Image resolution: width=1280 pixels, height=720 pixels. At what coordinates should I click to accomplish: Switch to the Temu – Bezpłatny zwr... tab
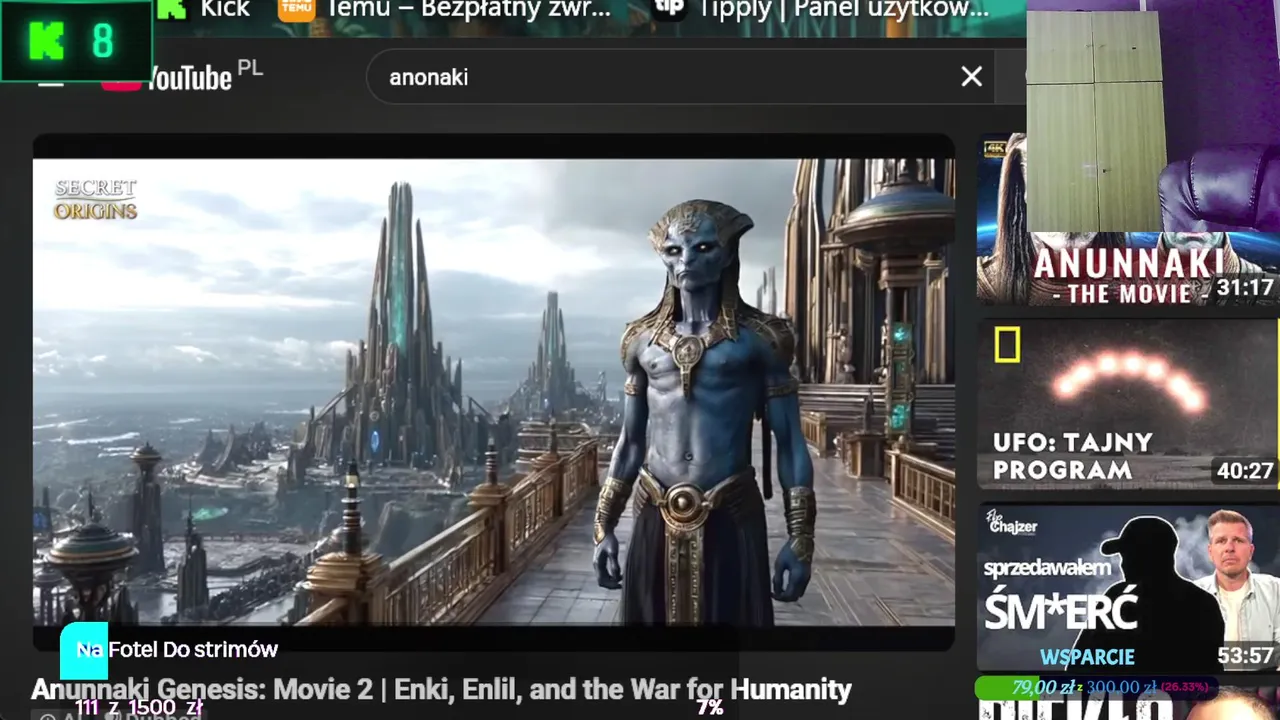(445, 10)
